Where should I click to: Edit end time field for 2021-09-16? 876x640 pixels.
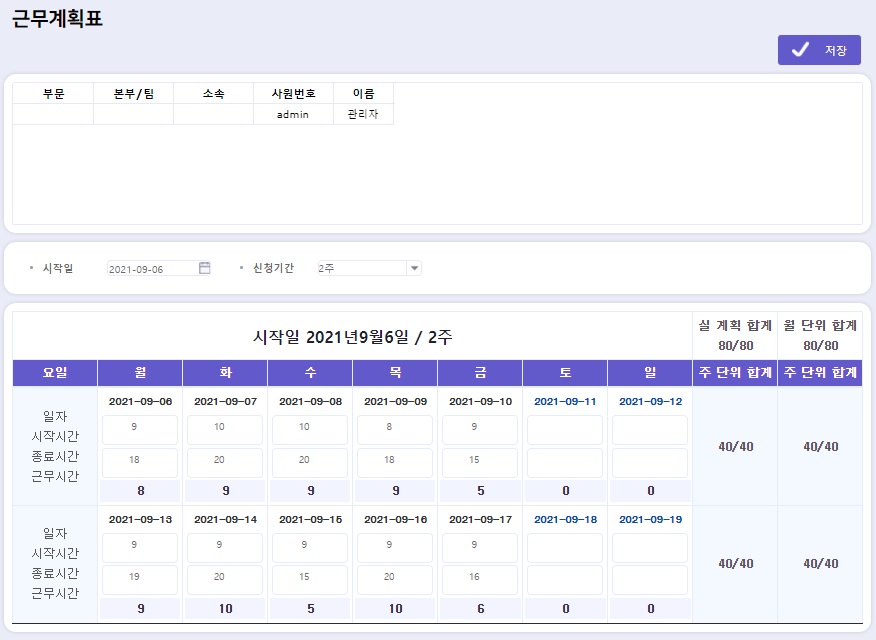coord(395,580)
